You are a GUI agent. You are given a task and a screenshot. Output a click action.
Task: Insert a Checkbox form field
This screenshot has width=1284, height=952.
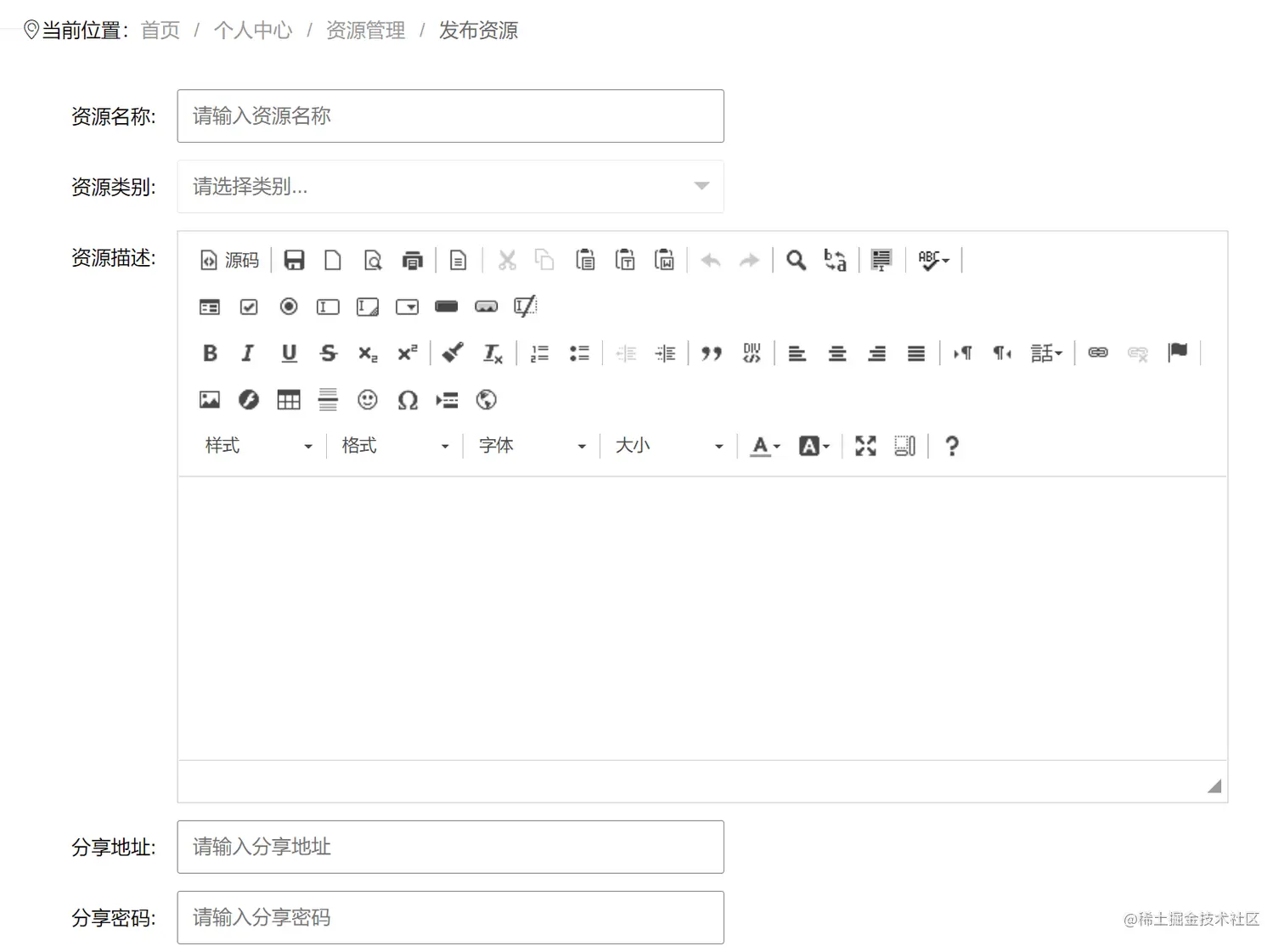coord(249,307)
